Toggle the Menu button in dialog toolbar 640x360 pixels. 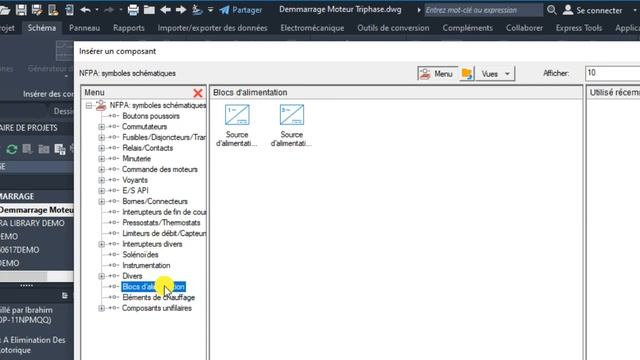437,74
